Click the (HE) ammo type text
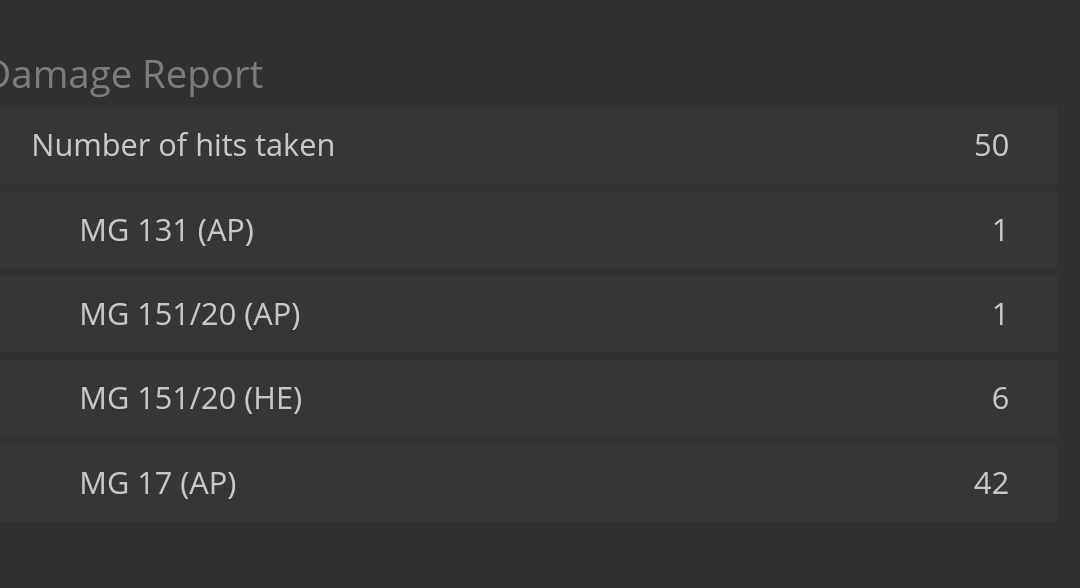Image resolution: width=1080 pixels, height=588 pixels. pyautogui.click(x=273, y=398)
